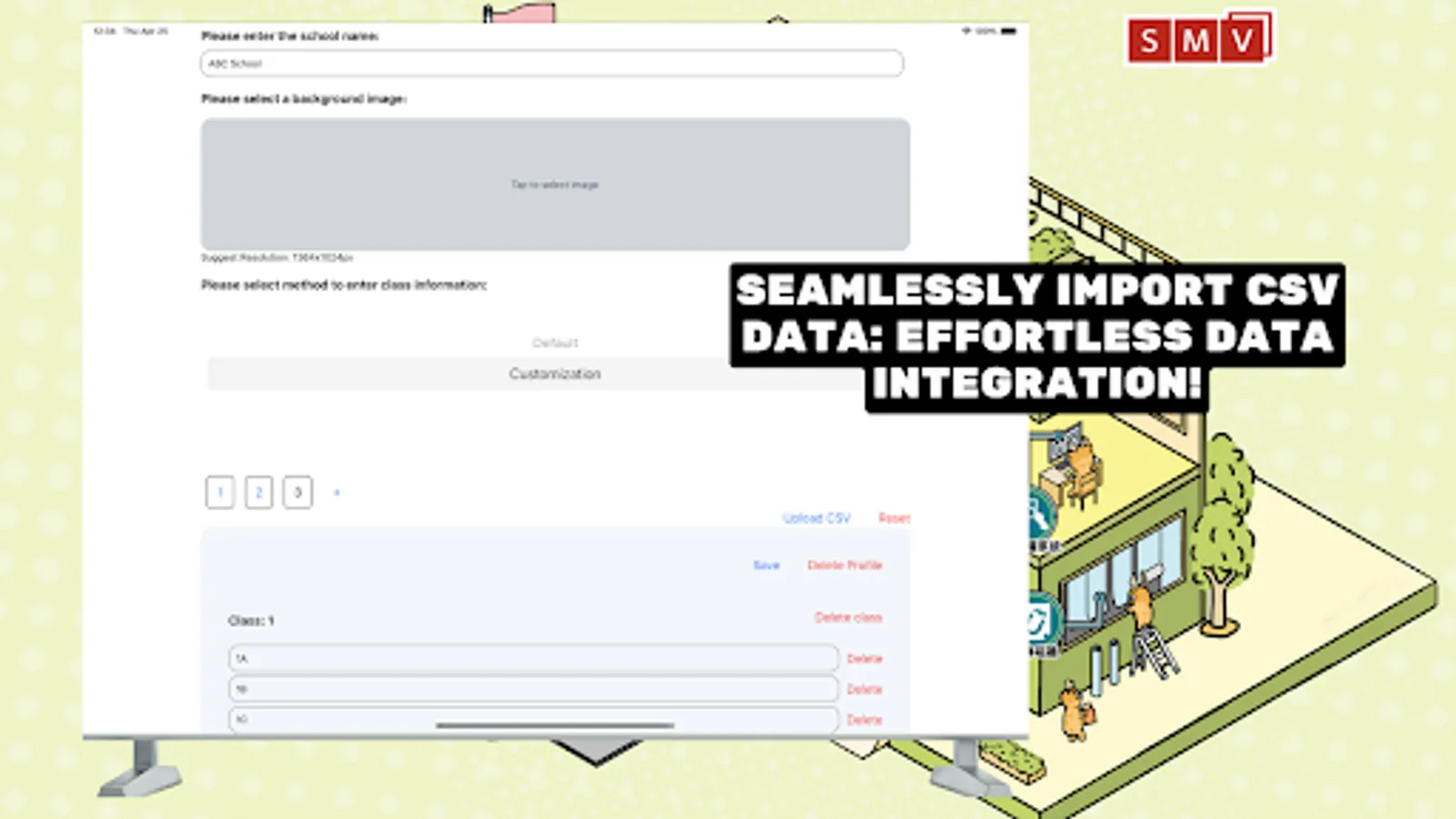Tap the clock in the status bar
1456x819 pixels.
pyautogui.click(x=105, y=29)
